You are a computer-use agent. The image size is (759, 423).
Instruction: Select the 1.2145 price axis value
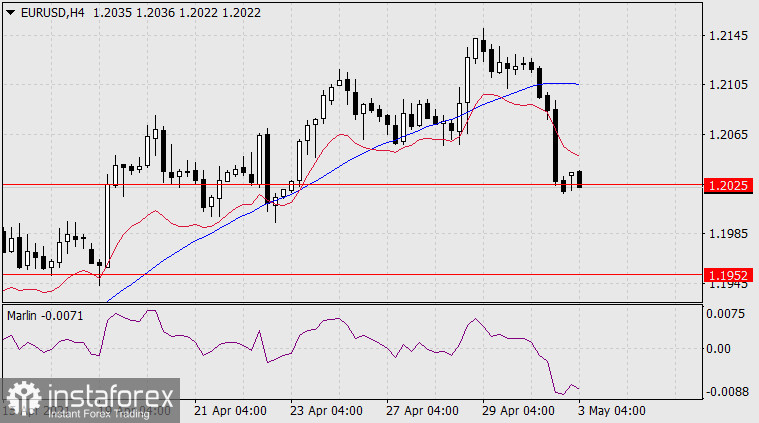[x=728, y=36]
